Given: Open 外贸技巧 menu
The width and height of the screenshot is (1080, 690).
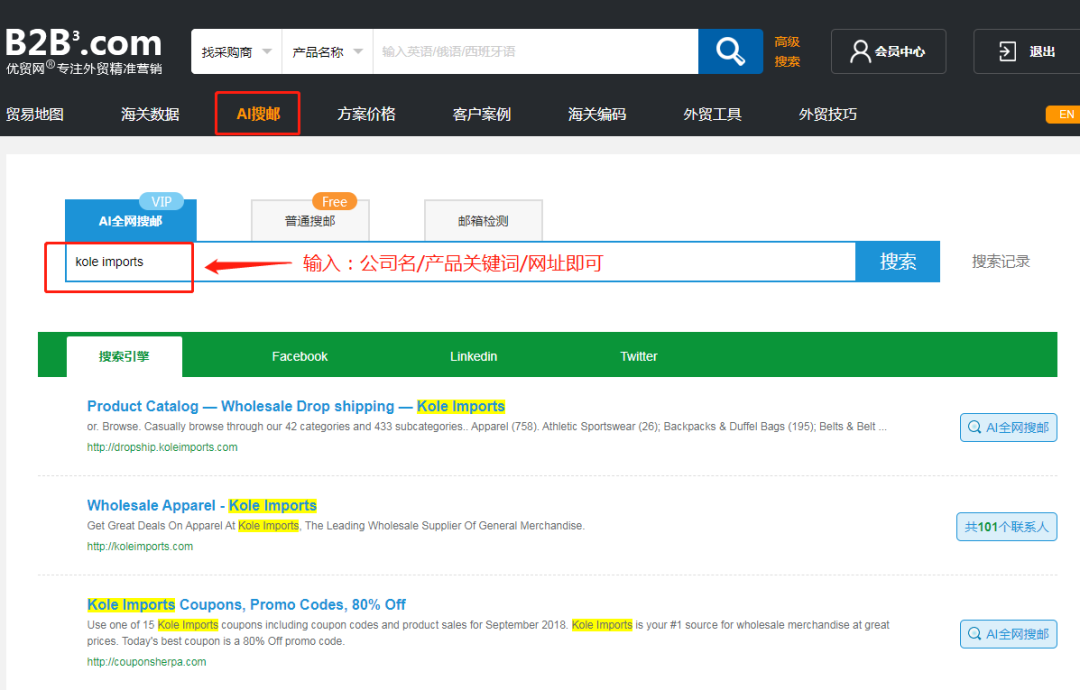Looking at the screenshot, I should click(x=828, y=114).
